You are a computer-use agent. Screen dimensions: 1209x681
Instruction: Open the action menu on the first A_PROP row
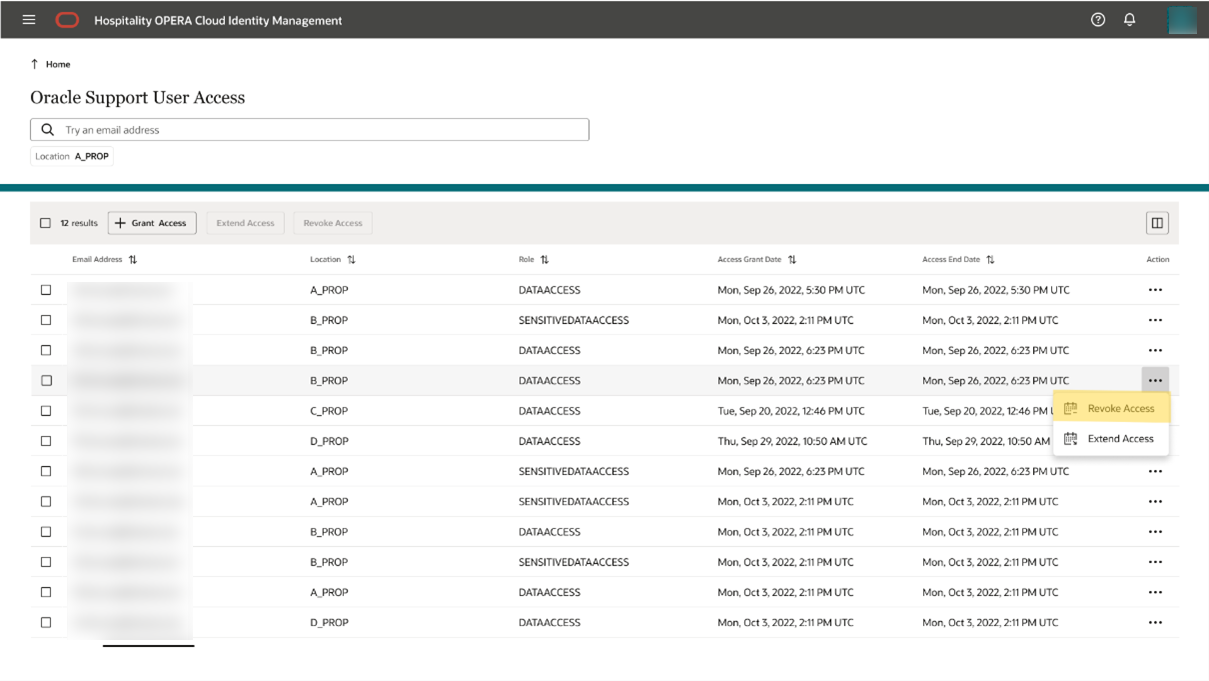click(x=1156, y=289)
